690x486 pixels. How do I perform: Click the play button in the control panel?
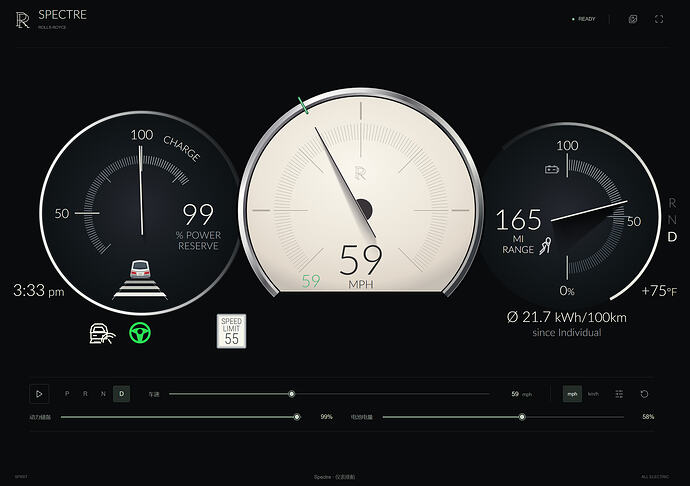click(39, 394)
